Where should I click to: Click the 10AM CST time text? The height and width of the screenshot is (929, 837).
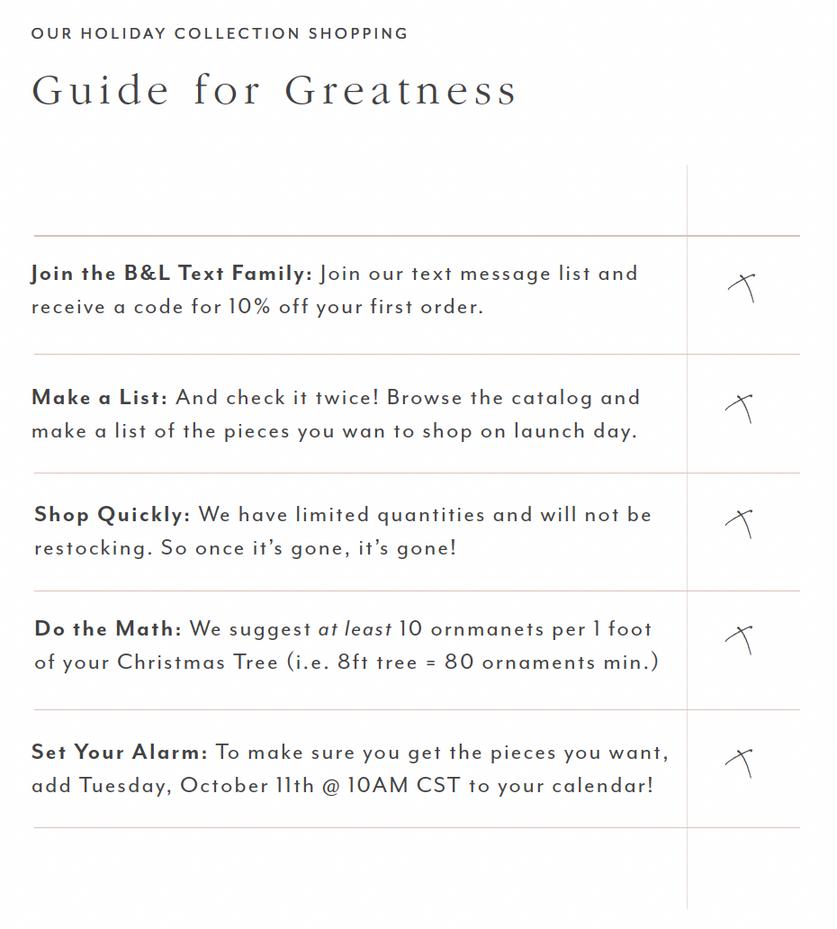click(404, 786)
